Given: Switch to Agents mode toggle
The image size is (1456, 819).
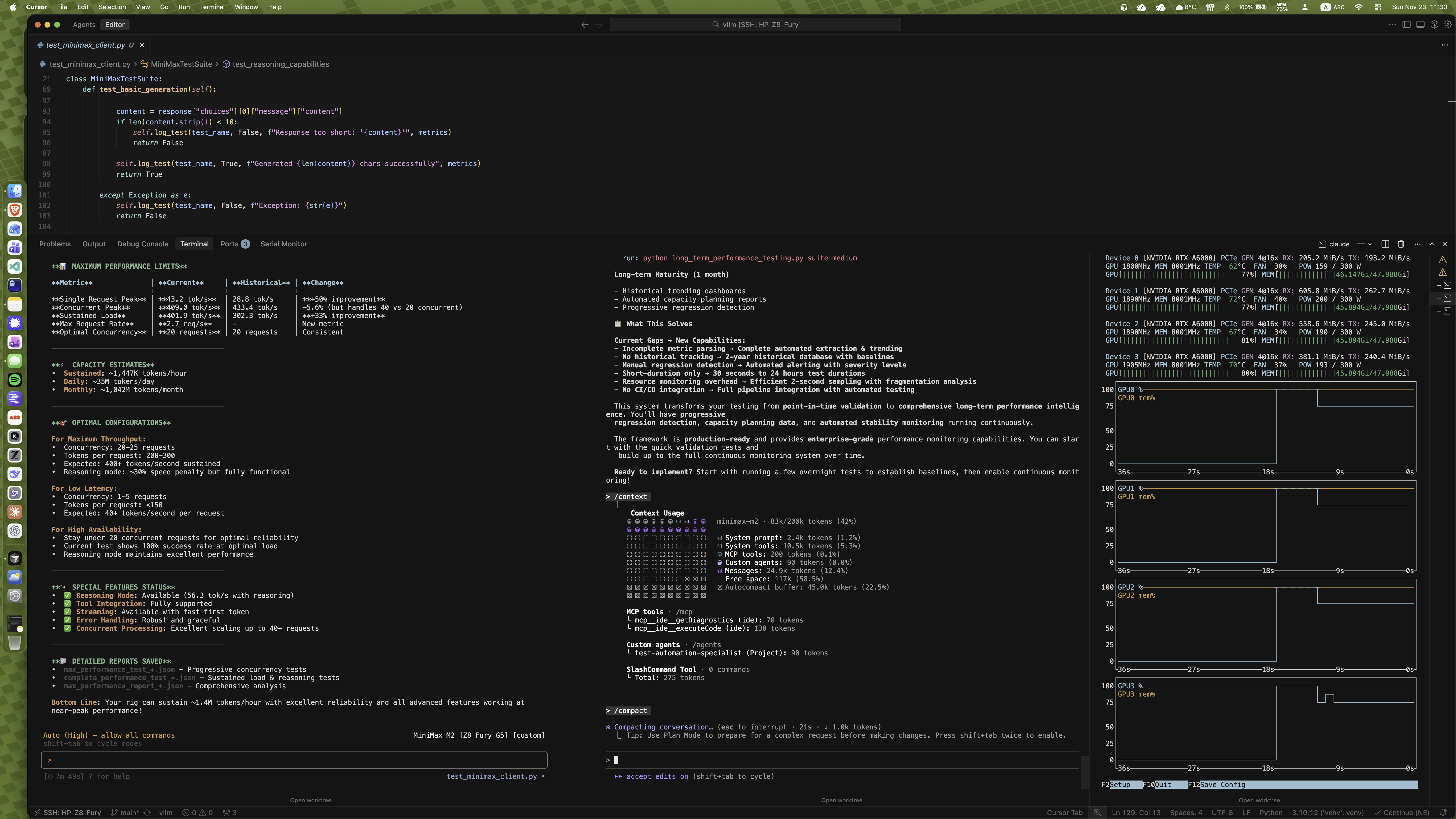Looking at the screenshot, I should [x=84, y=24].
